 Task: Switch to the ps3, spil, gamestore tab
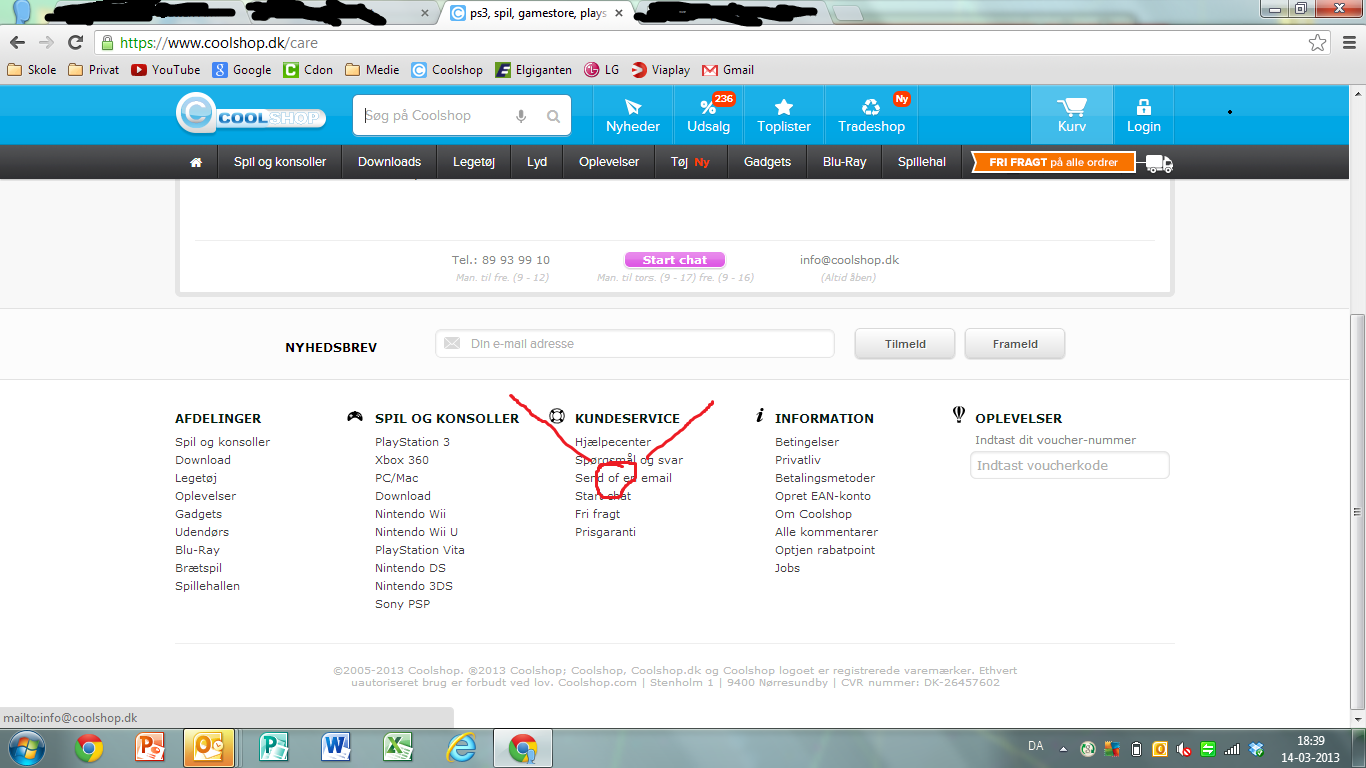click(x=538, y=13)
